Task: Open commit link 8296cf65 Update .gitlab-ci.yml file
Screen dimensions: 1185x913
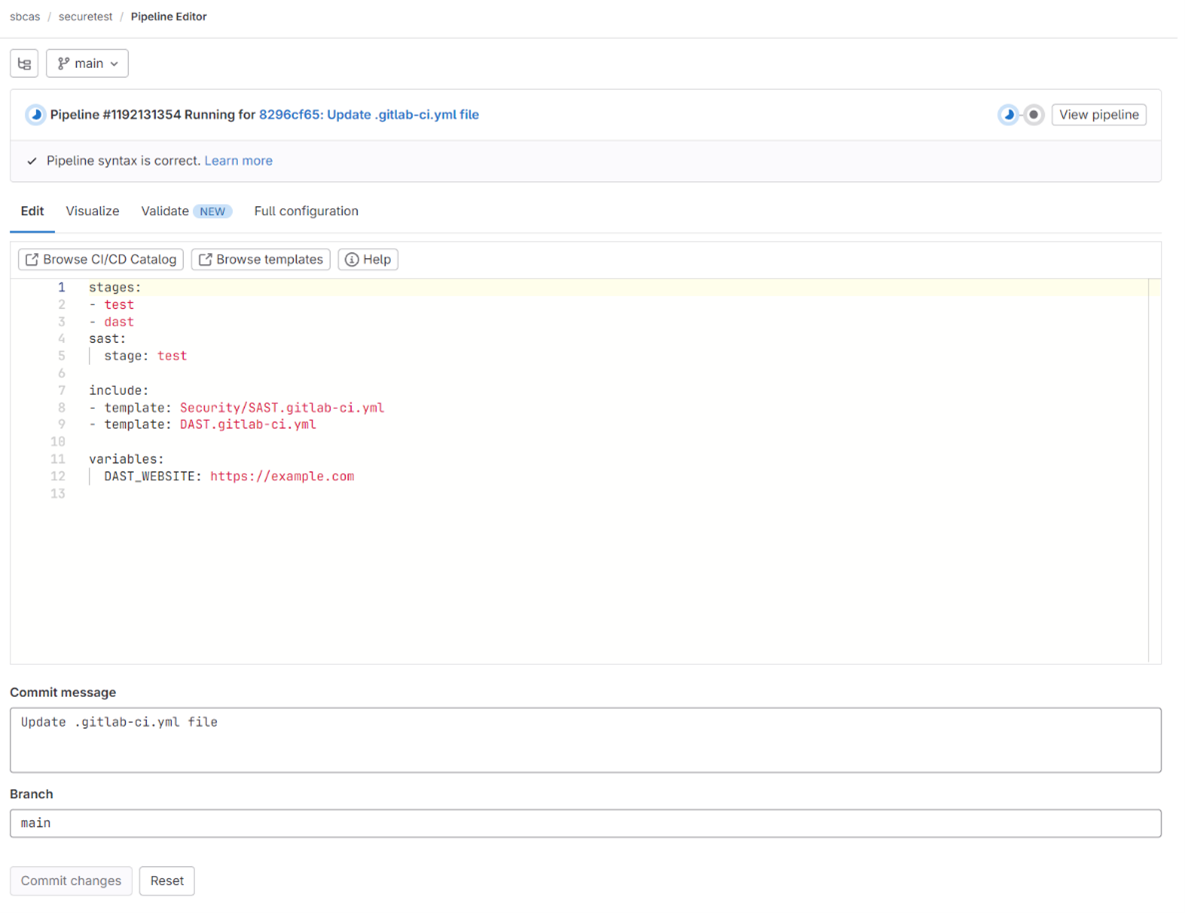Action: tap(369, 115)
